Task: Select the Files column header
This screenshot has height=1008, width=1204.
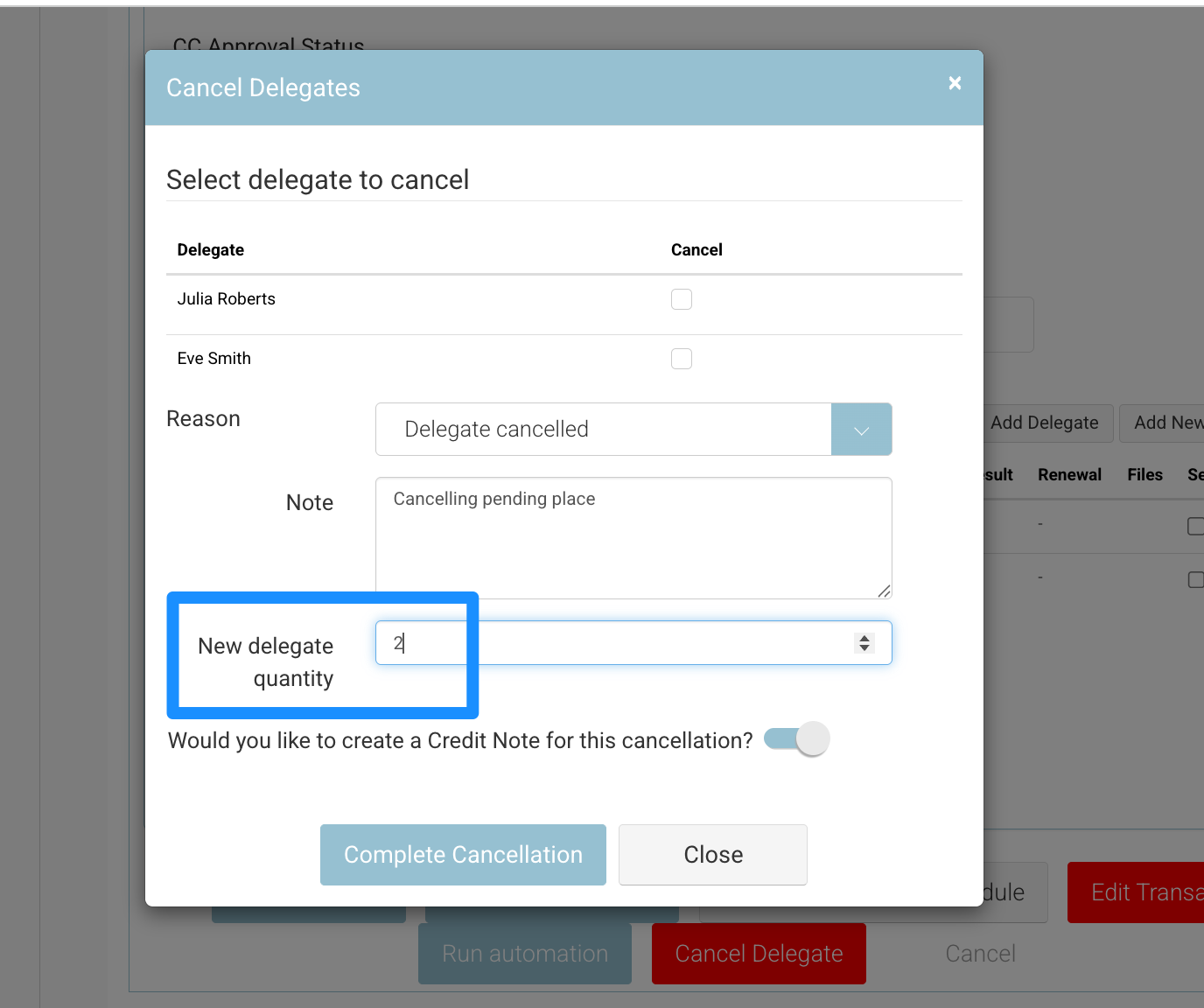Action: [1144, 475]
